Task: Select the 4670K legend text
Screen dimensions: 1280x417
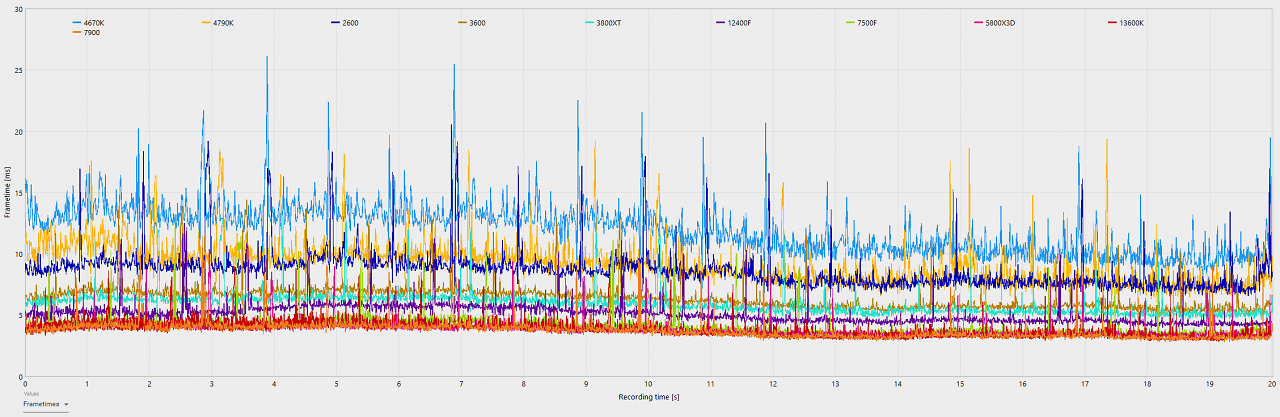Action: (x=95, y=22)
